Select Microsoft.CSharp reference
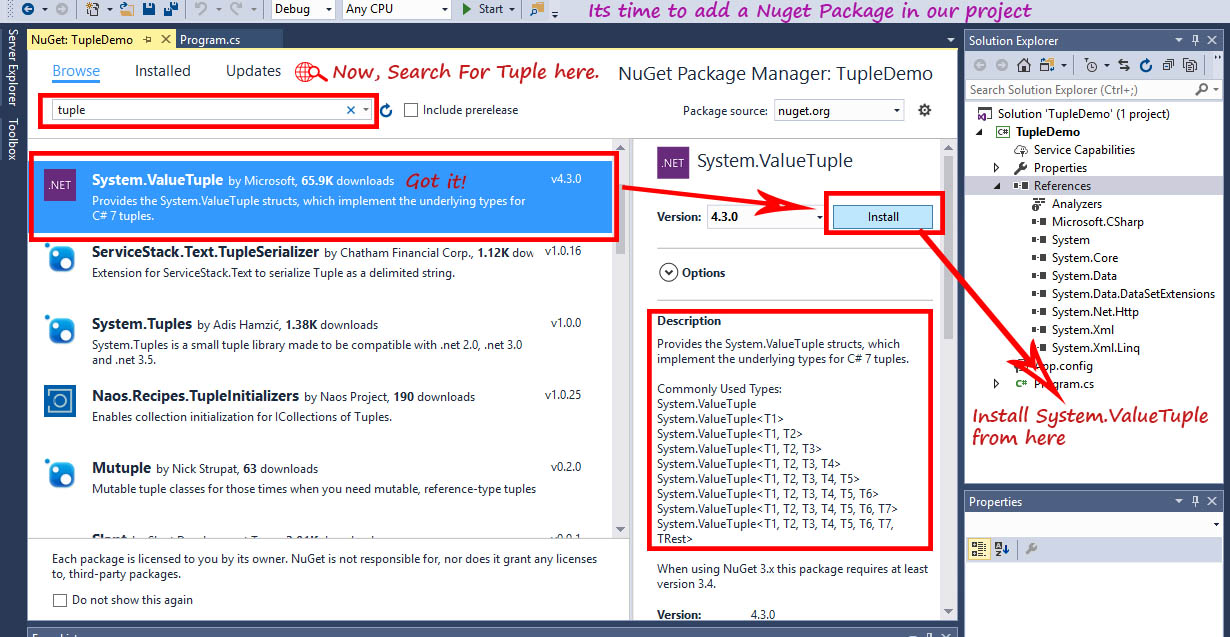 point(1097,222)
